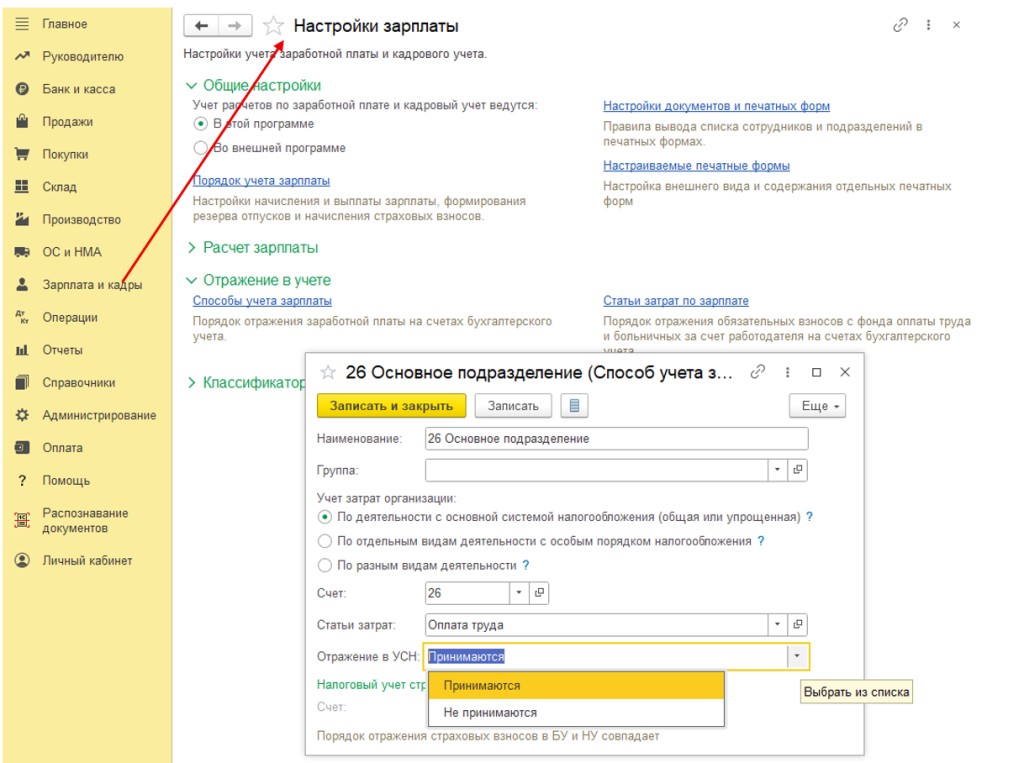
Task: Click the Наименование input field
Action: tap(616, 438)
